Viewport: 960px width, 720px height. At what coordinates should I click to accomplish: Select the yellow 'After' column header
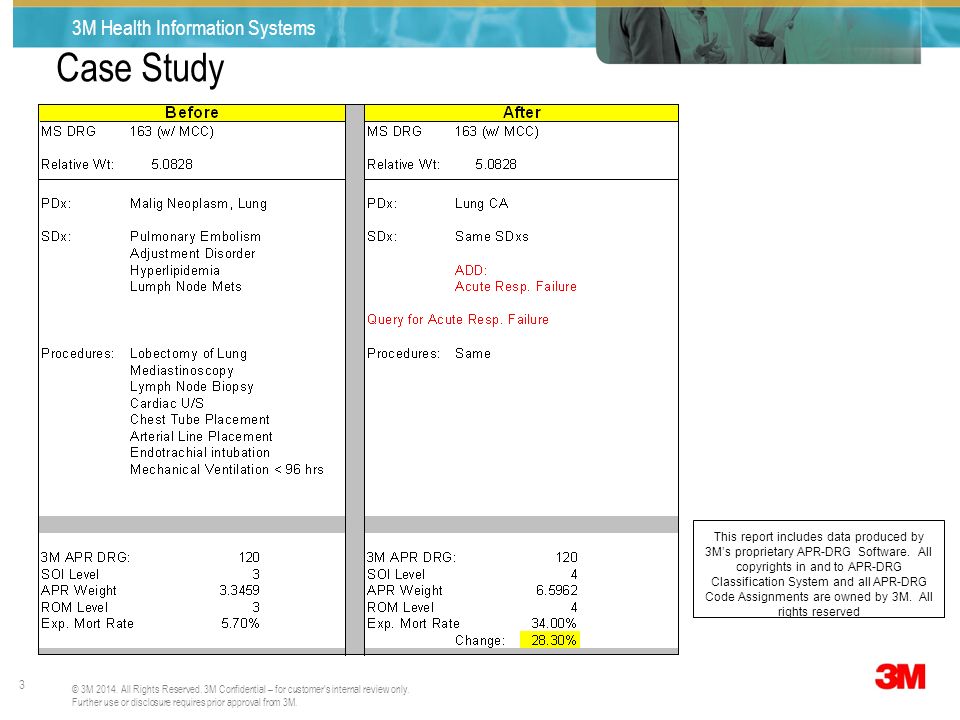pyautogui.click(x=522, y=113)
